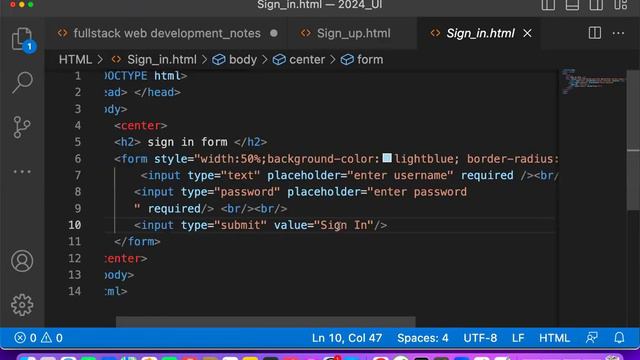
Task: Click the feedback/account status bar icon
Action: click(592, 338)
